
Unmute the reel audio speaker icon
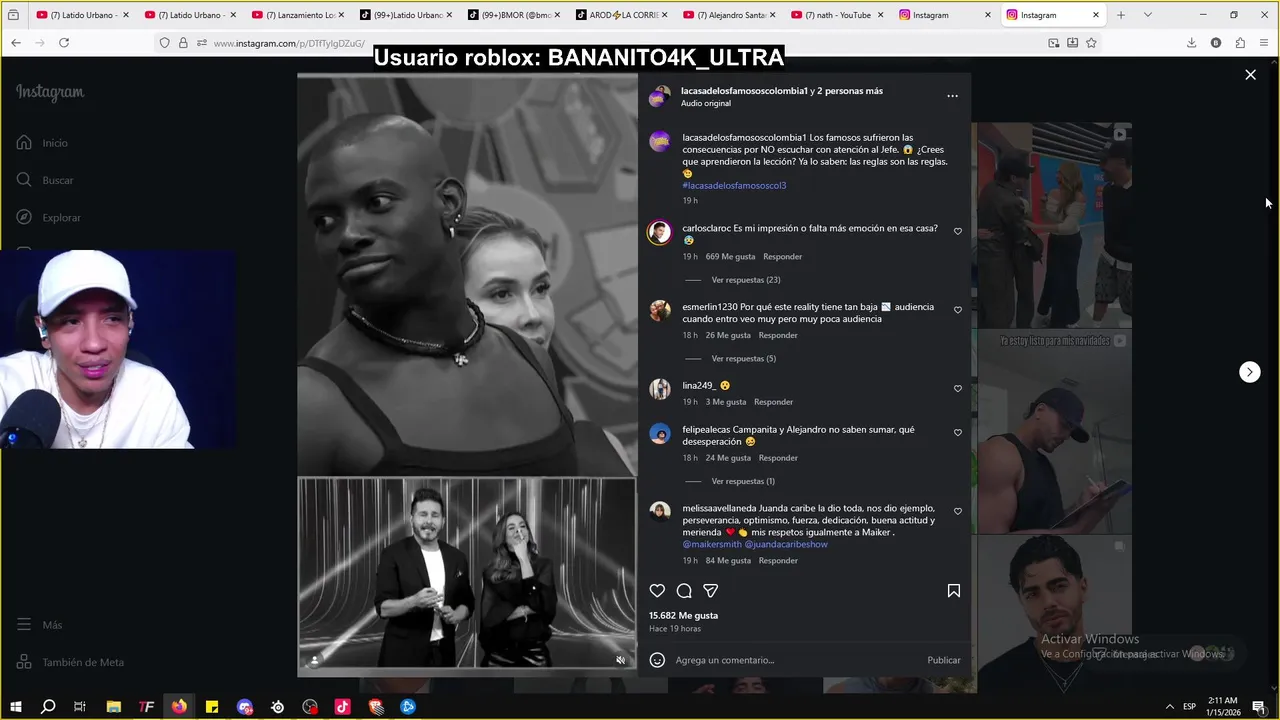tap(620, 660)
